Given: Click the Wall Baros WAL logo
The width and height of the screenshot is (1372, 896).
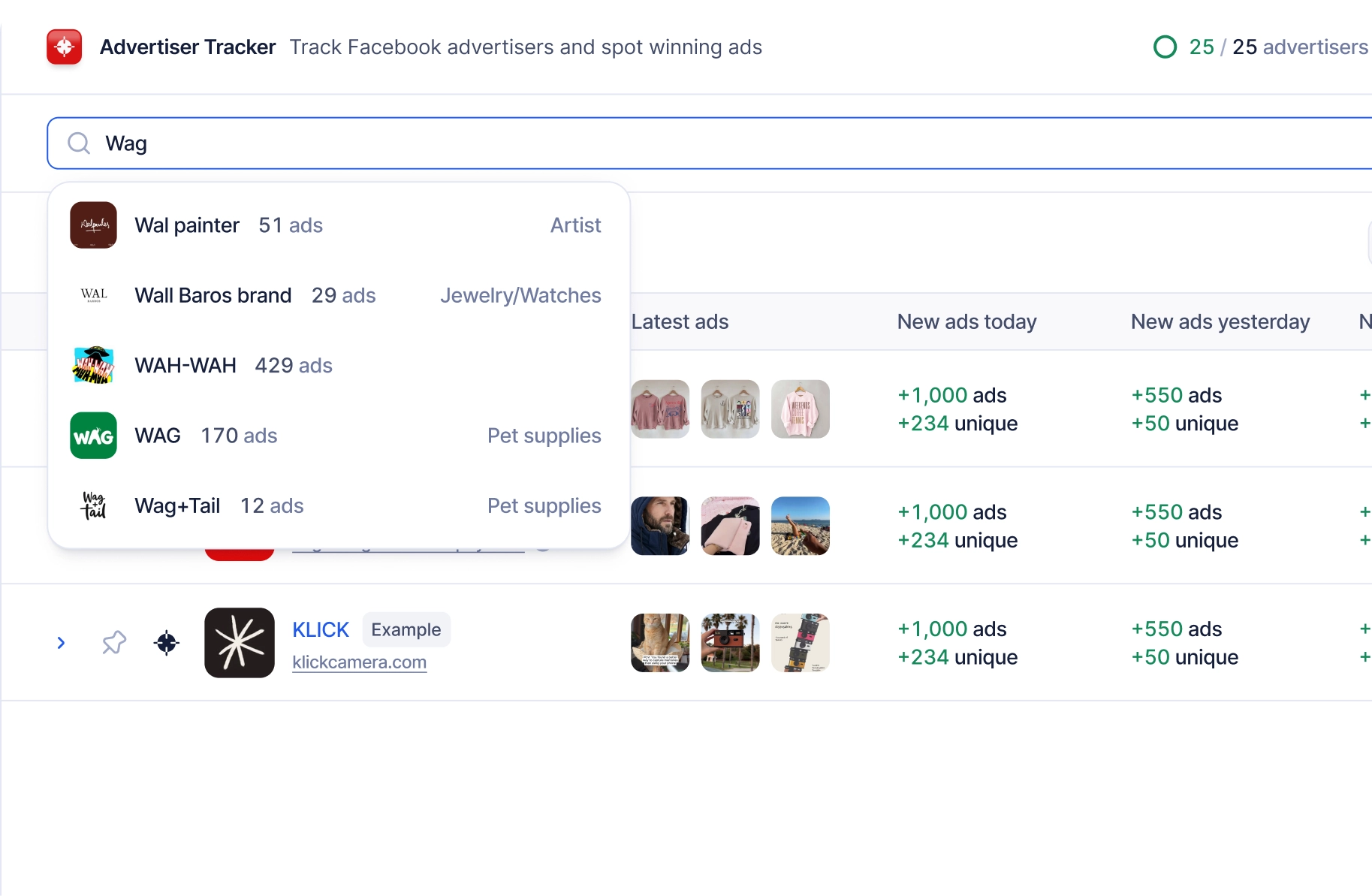Looking at the screenshot, I should coord(94,295).
